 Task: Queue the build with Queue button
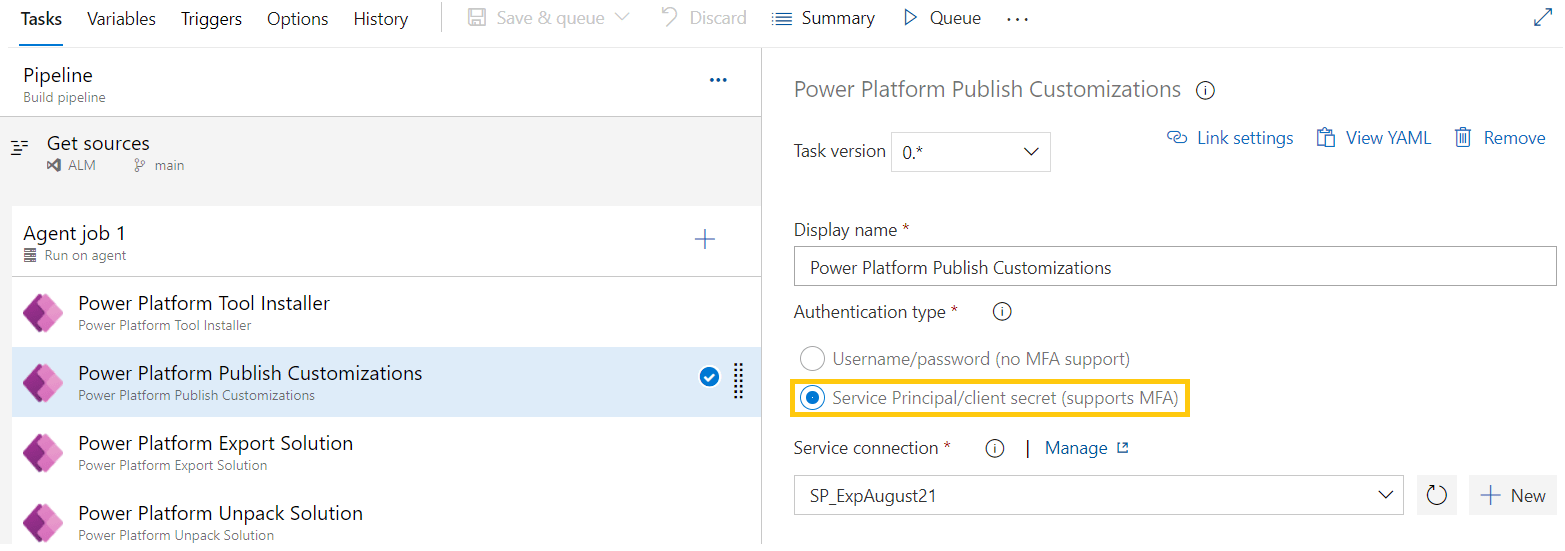(x=941, y=18)
